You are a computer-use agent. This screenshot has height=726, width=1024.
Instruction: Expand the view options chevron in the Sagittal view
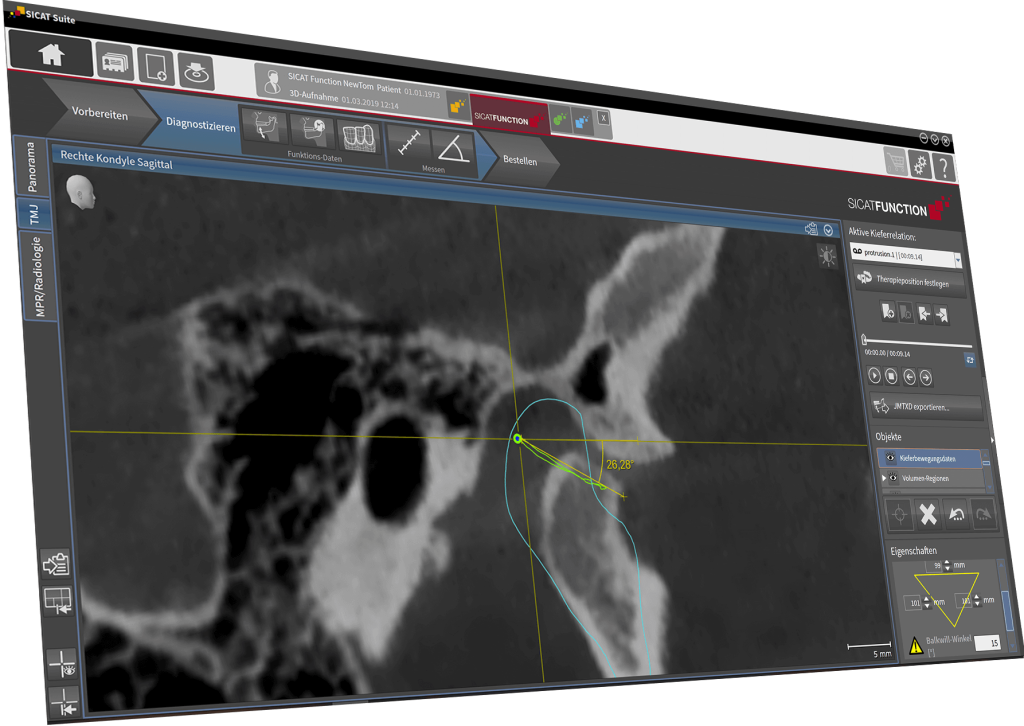point(829,231)
